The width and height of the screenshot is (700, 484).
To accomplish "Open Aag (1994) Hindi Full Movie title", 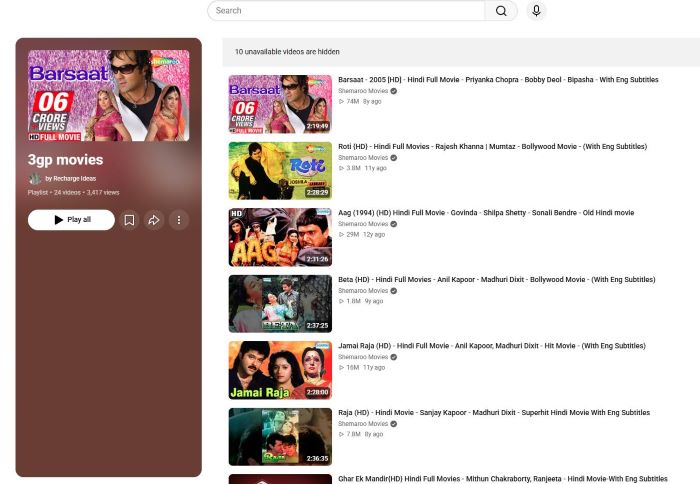I will [486, 213].
